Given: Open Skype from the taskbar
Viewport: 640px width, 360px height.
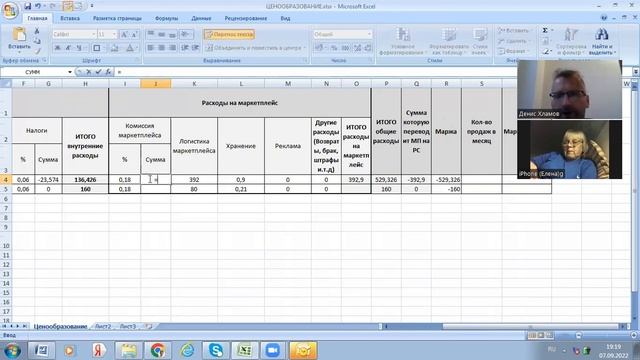Looking at the screenshot, I should (216, 350).
